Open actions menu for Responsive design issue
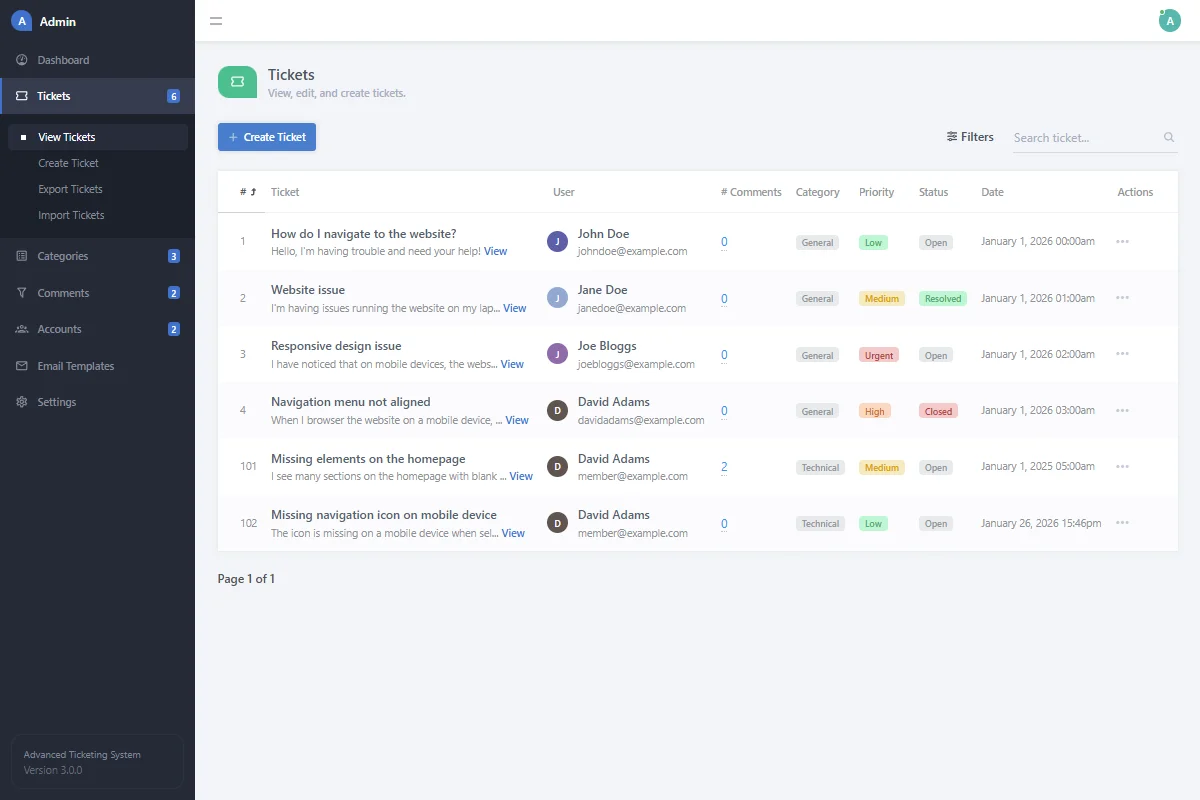Screen dimensions: 1200x800 (1122, 354)
